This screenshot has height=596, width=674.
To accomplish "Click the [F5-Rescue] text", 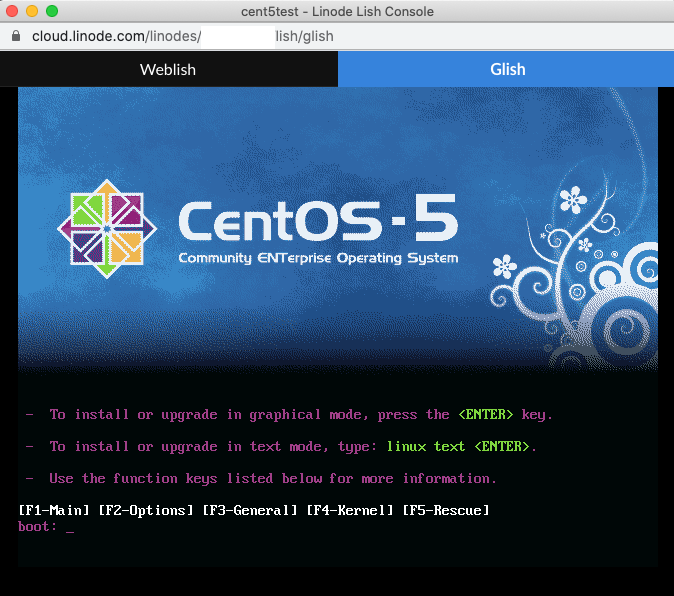I will click(446, 510).
